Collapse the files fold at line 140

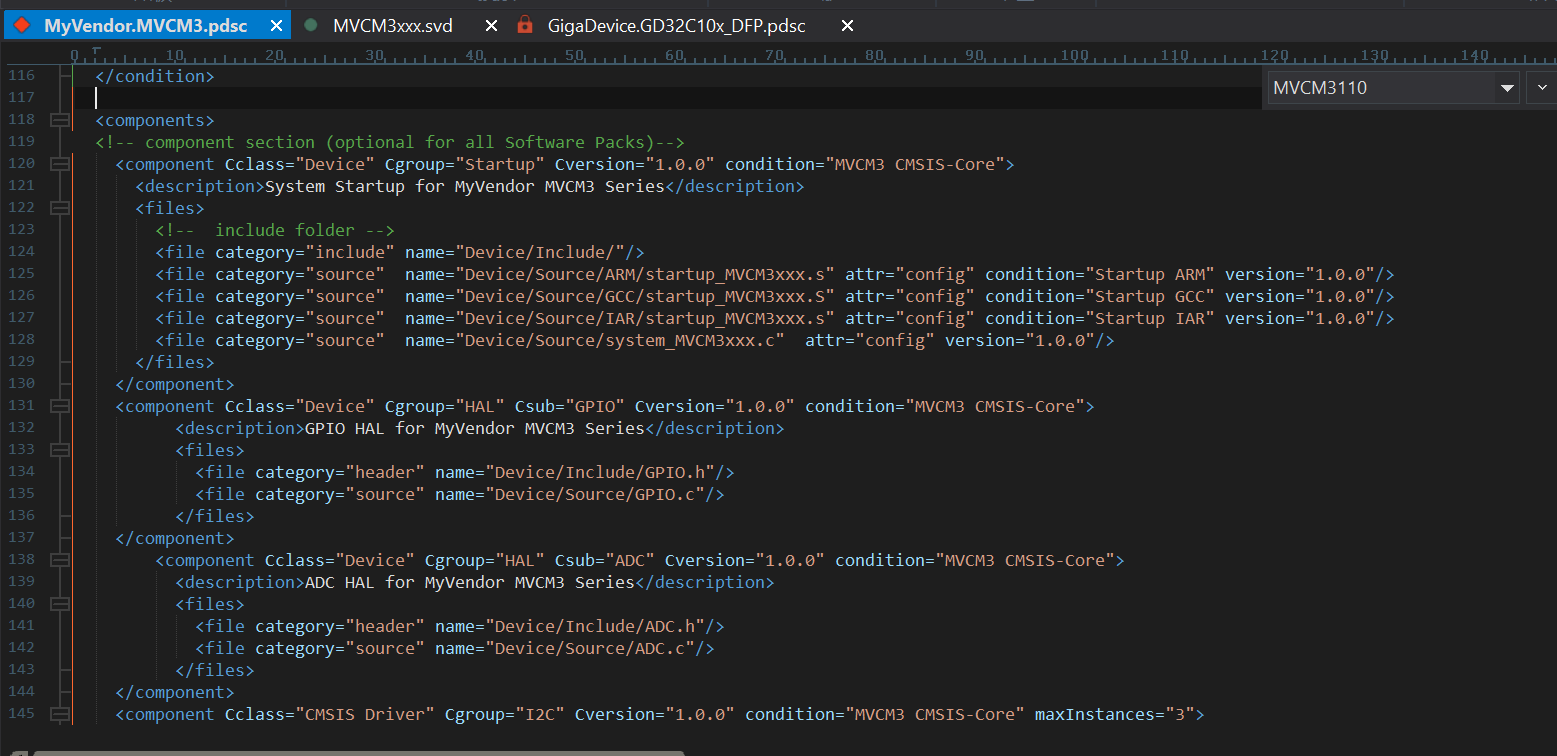coord(59,604)
